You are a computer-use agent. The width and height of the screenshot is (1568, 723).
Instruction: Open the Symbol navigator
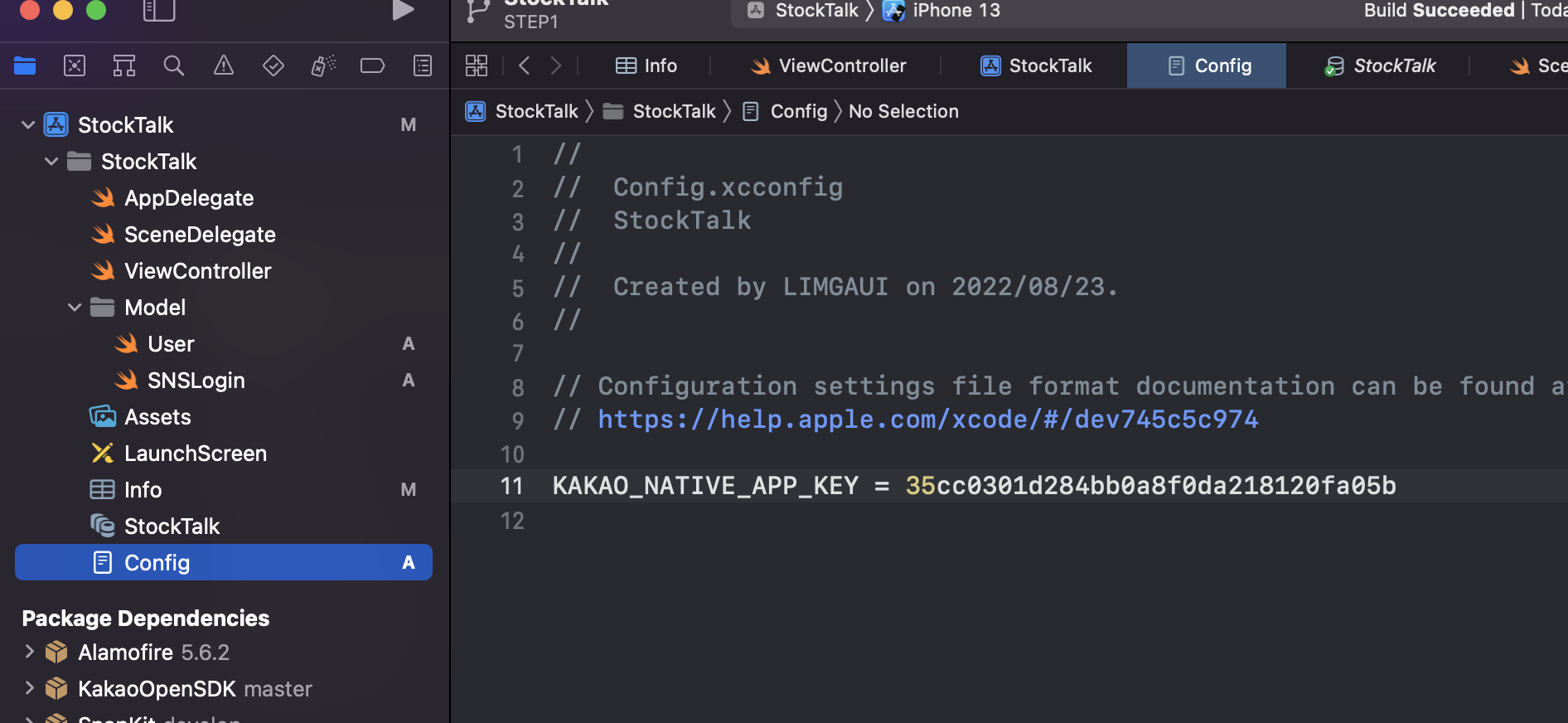124,66
